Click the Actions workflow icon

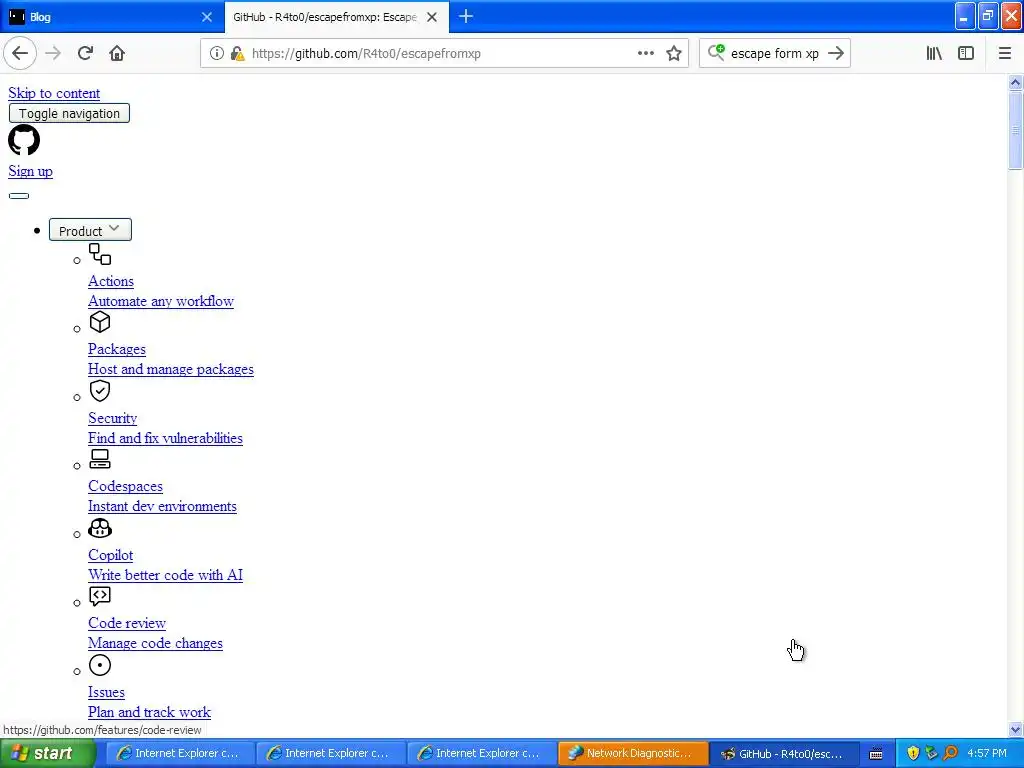click(x=100, y=254)
